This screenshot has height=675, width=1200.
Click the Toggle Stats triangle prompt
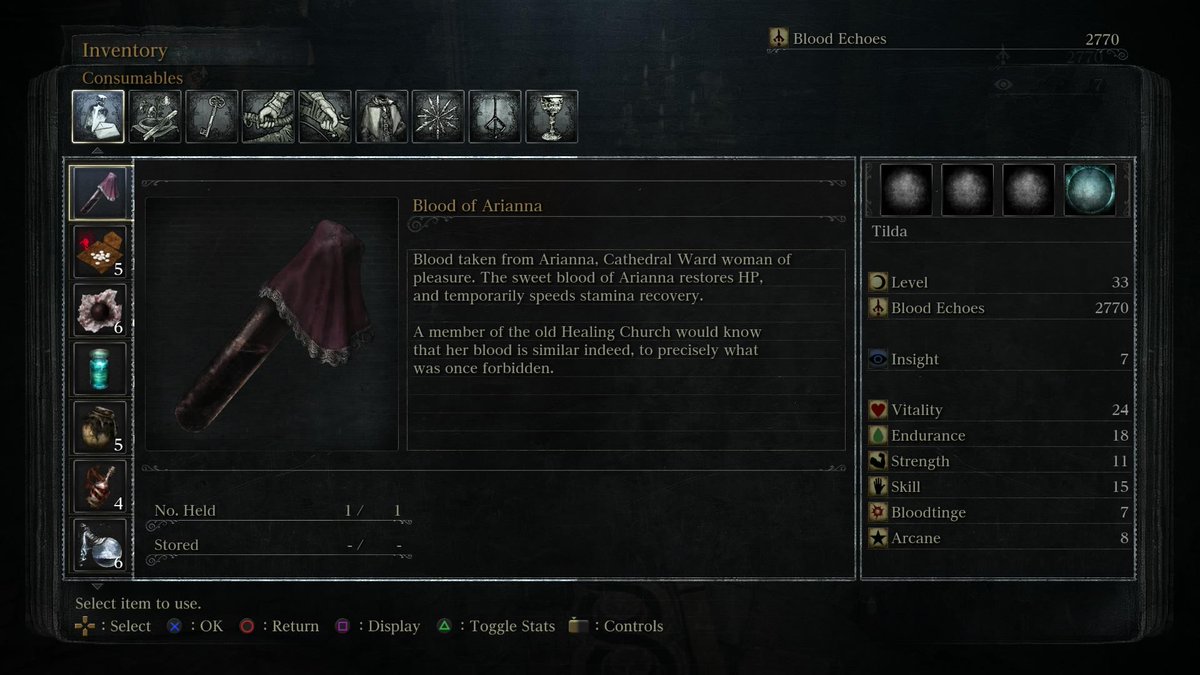(x=495, y=626)
